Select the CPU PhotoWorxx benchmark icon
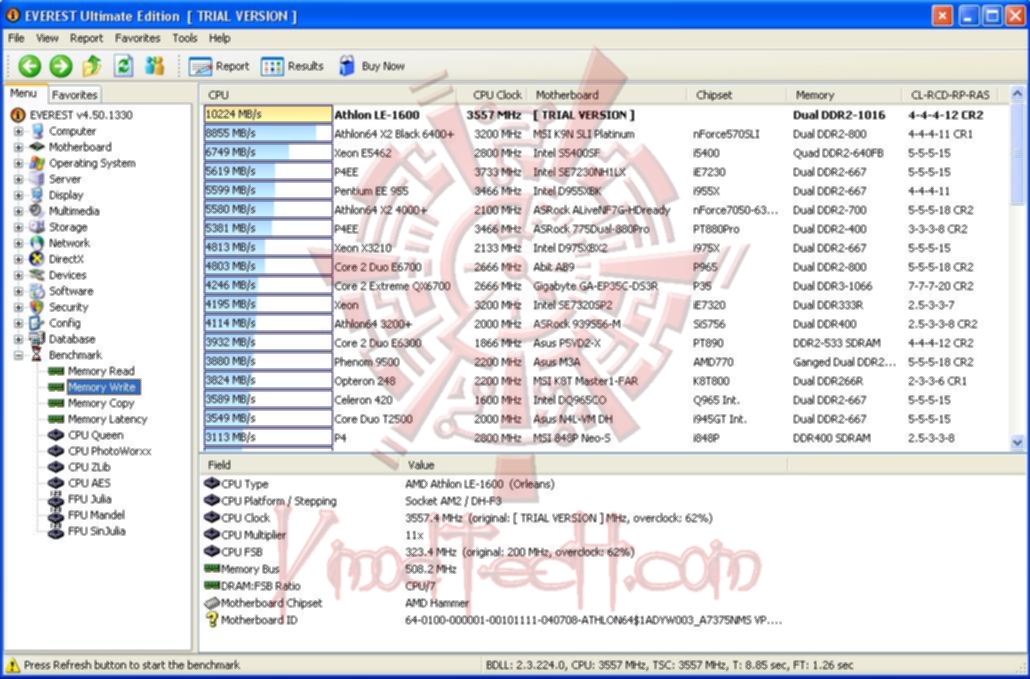1030x679 pixels. pos(56,451)
